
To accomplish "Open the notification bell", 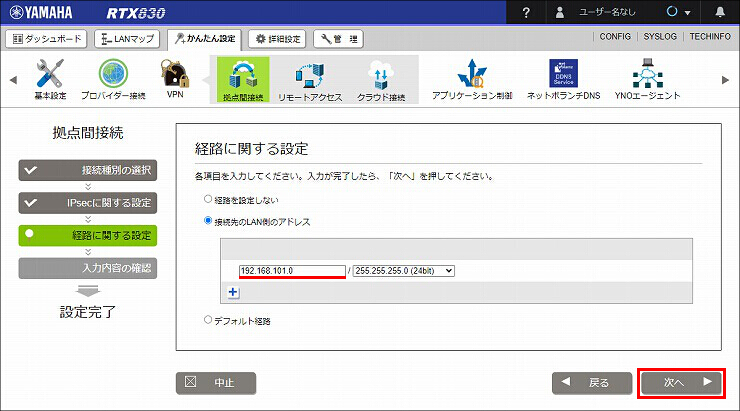I will click(x=720, y=12).
